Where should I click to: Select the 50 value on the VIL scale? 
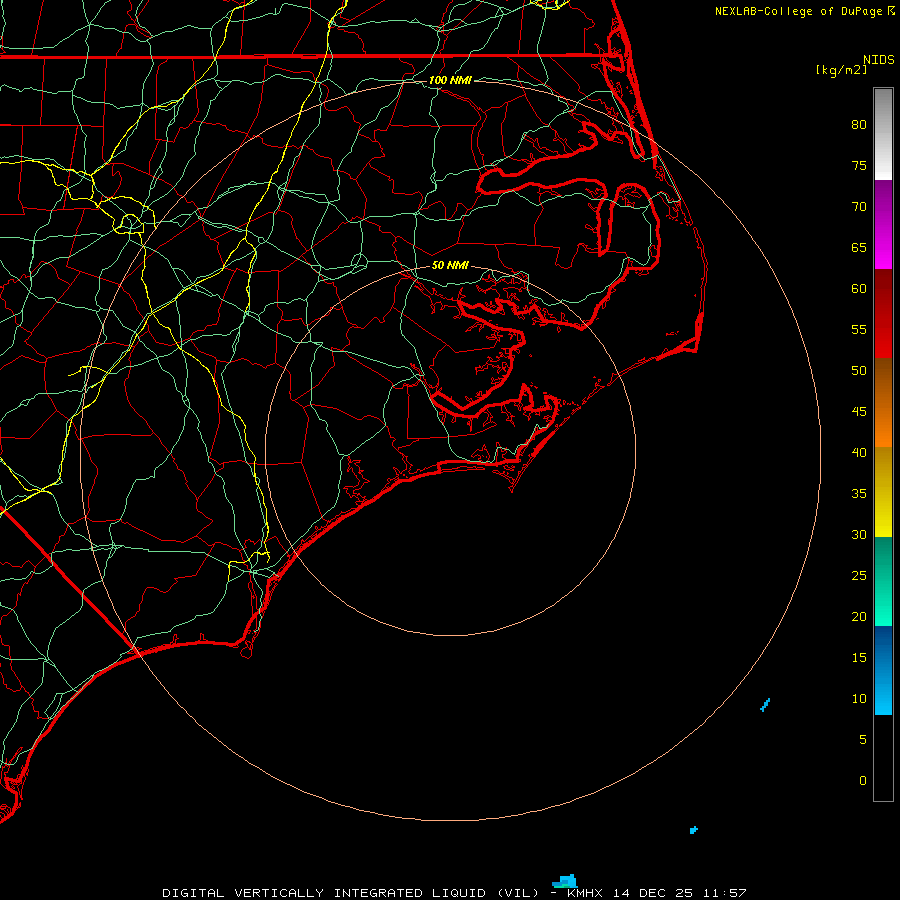tap(859, 371)
